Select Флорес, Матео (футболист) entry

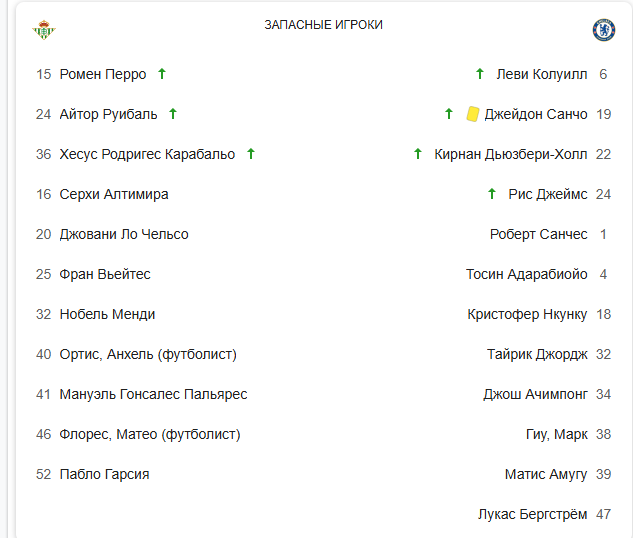[150, 434]
